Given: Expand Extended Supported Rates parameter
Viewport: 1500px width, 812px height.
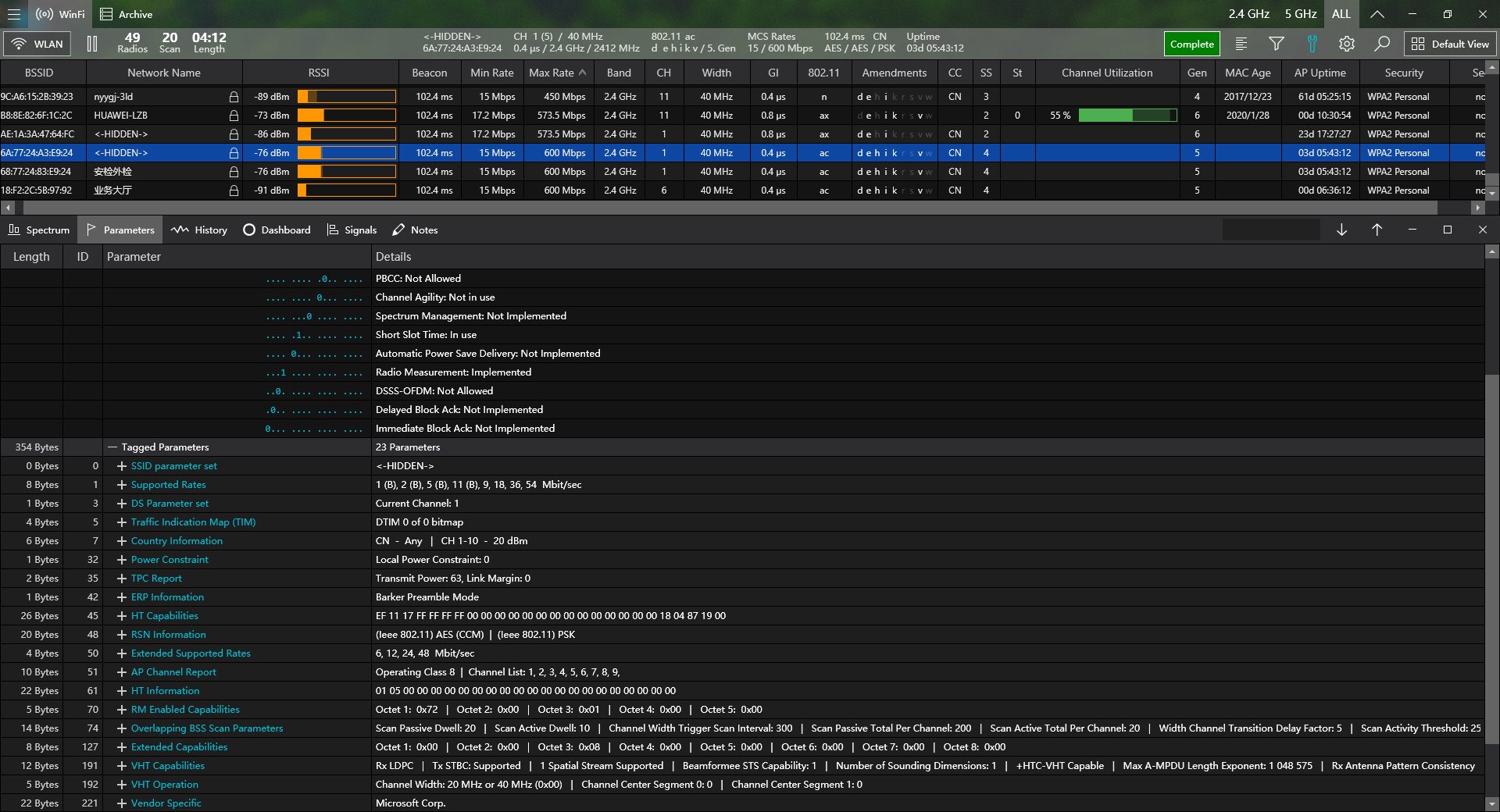Looking at the screenshot, I should pos(122,654).
